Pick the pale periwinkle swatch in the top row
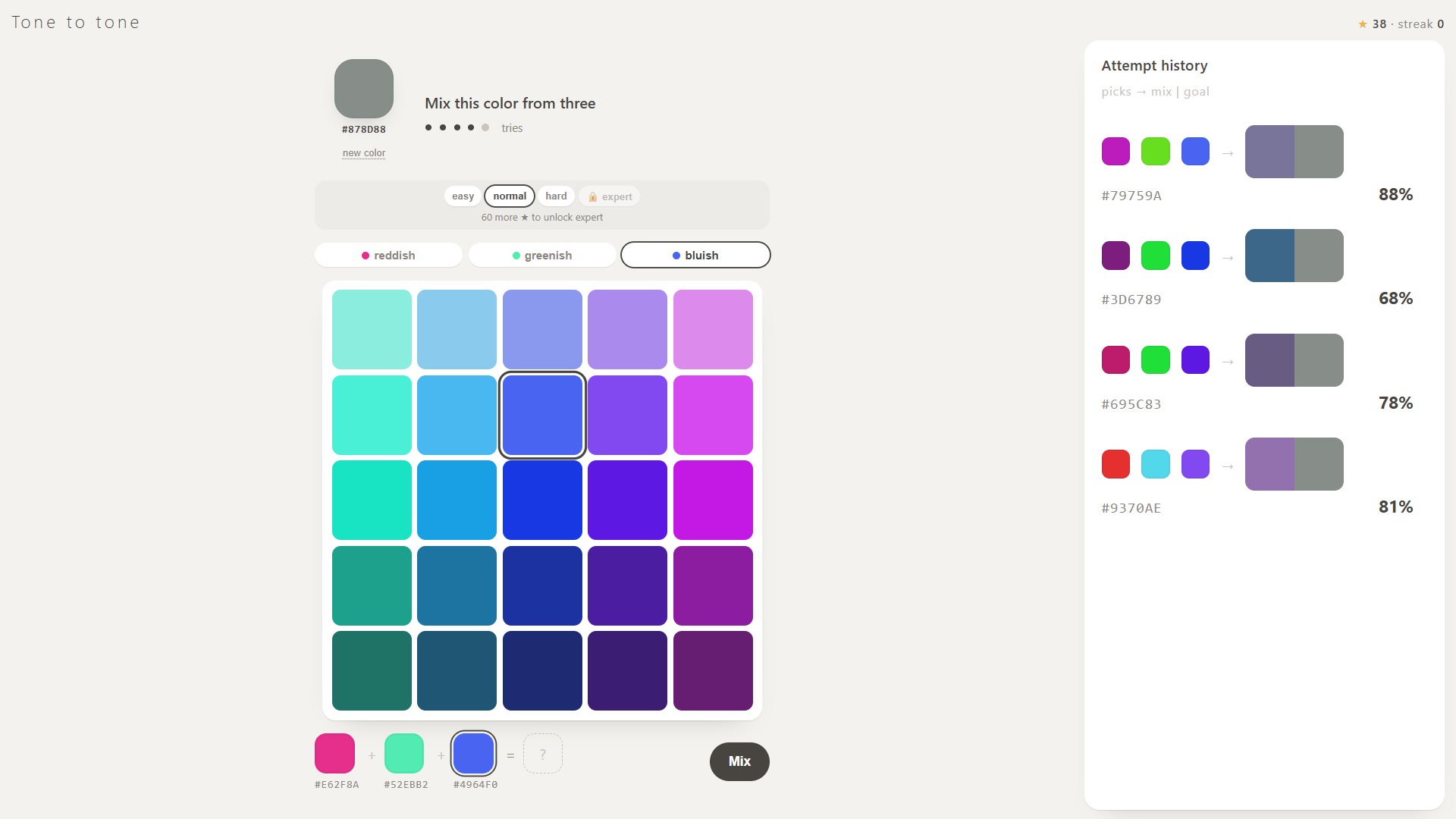The width and height of the screenshot is (1456, 819). coord(542,329)
